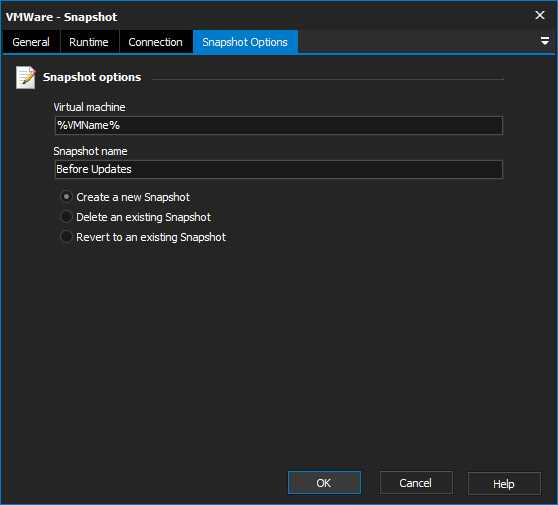The image size is (558, 505).
Task: Select the Snapshot Options tab
Action: [x=245, y=42]
